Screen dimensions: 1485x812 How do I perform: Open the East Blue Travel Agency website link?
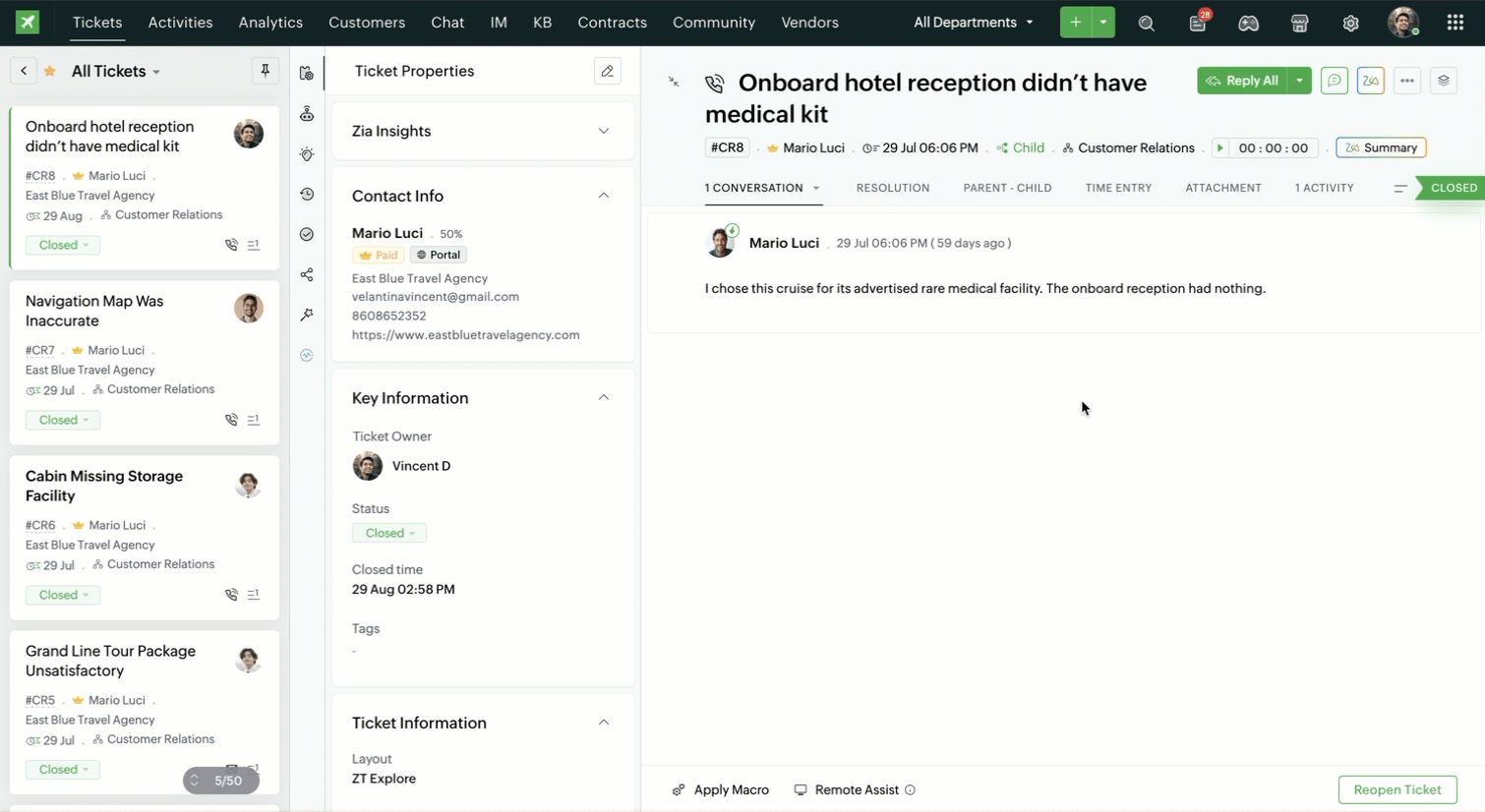tap(465, 334)
